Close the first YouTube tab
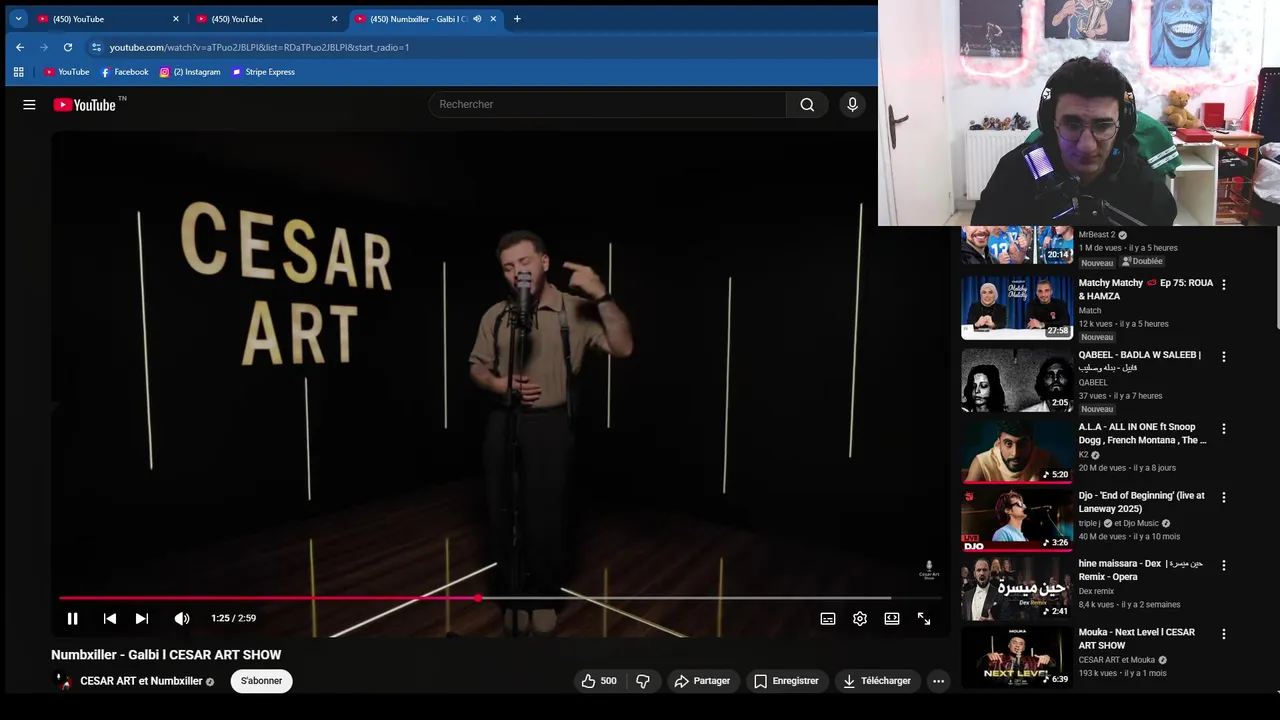The image size is (1280, 720). tap(176, 19)
